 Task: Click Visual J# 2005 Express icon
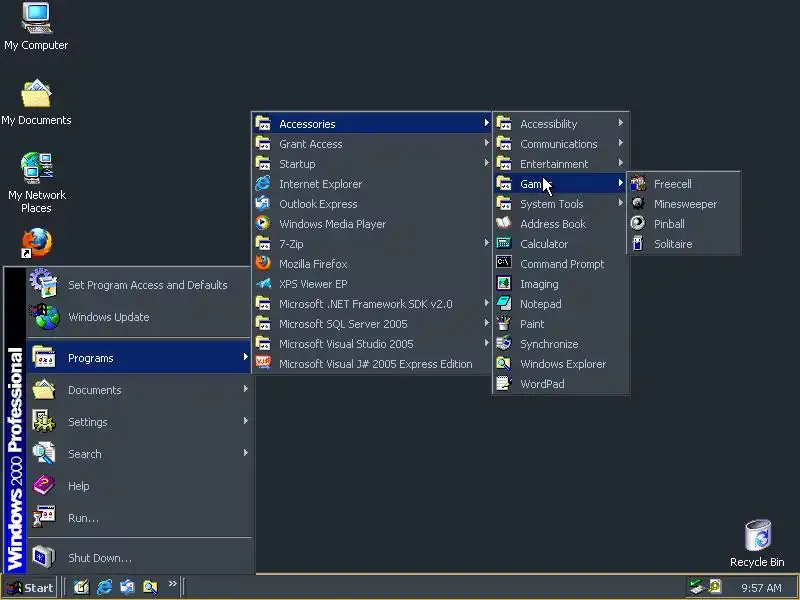[263, 363]
